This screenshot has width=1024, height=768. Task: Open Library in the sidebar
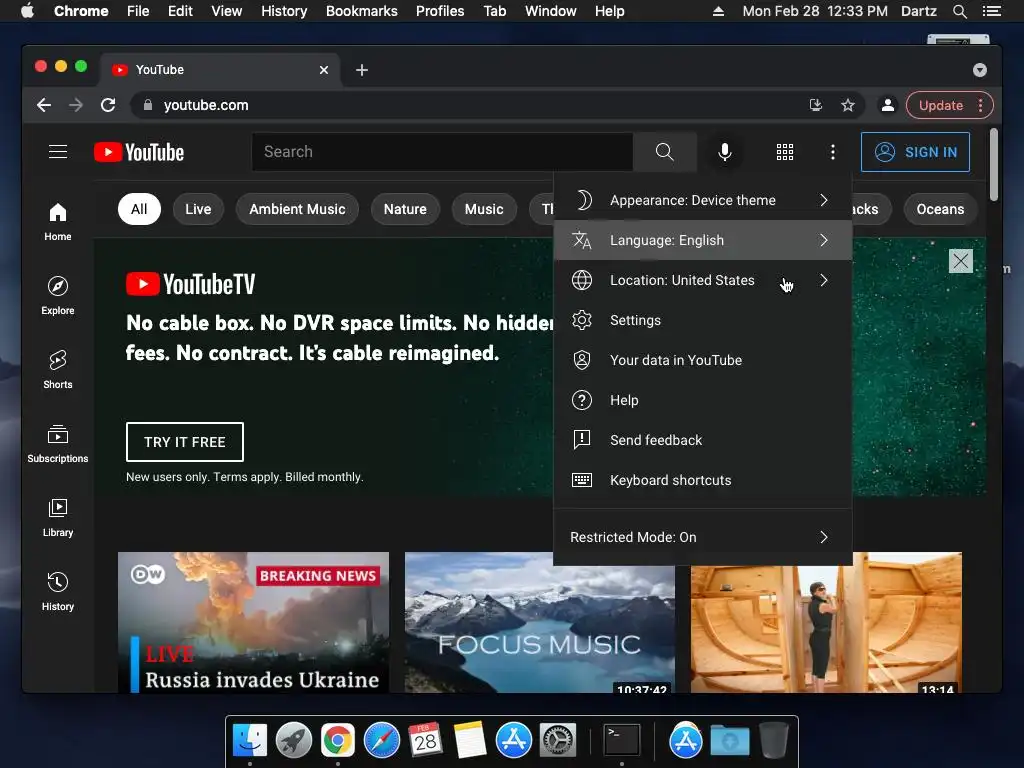point(57,518)
